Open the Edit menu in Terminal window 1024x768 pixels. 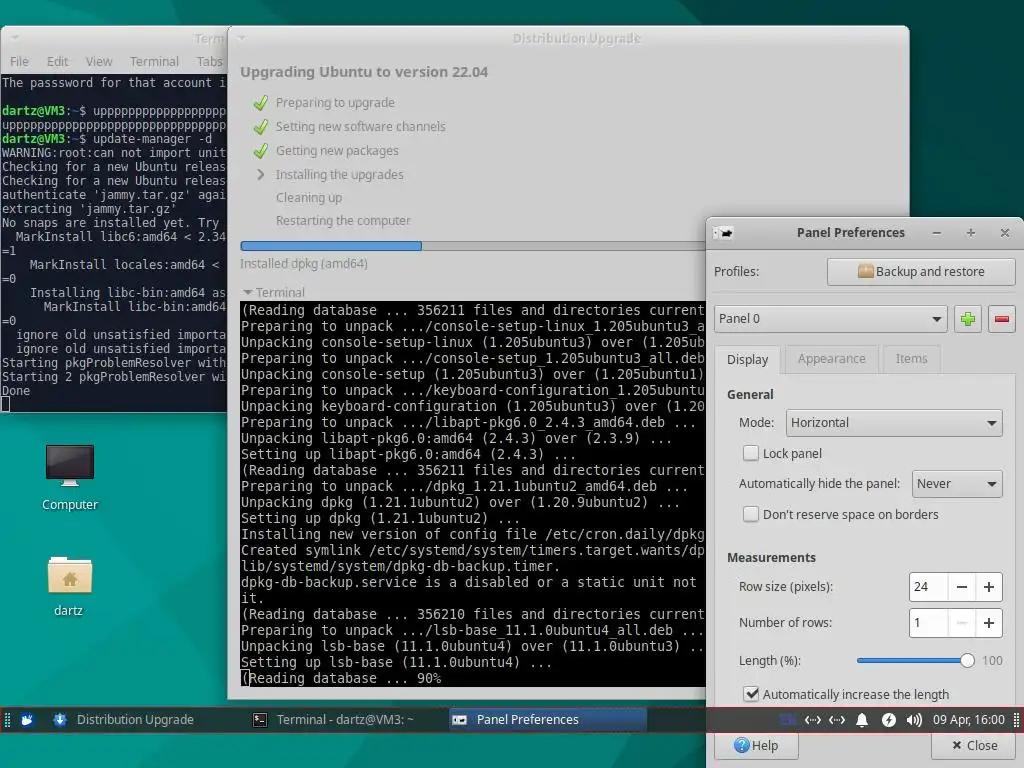(x=57, y=61)
